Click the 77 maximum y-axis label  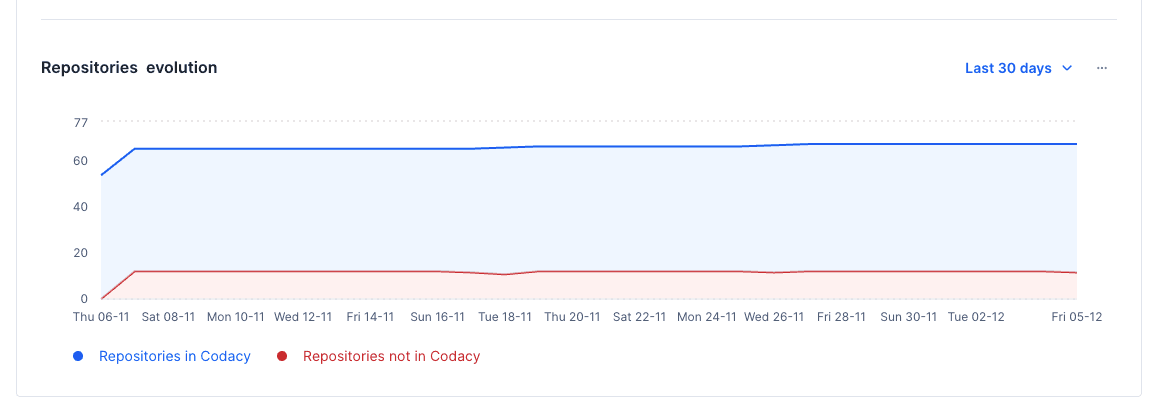80,122
